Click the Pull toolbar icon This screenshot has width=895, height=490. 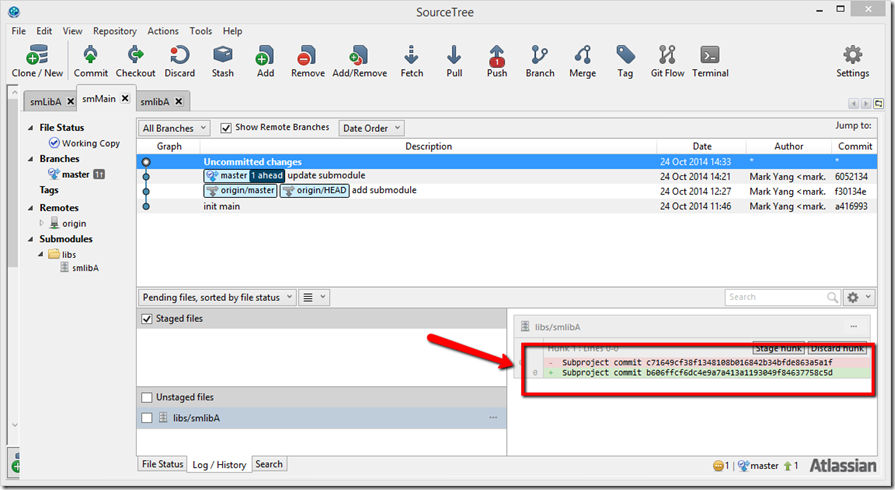(x=454, y=61)
